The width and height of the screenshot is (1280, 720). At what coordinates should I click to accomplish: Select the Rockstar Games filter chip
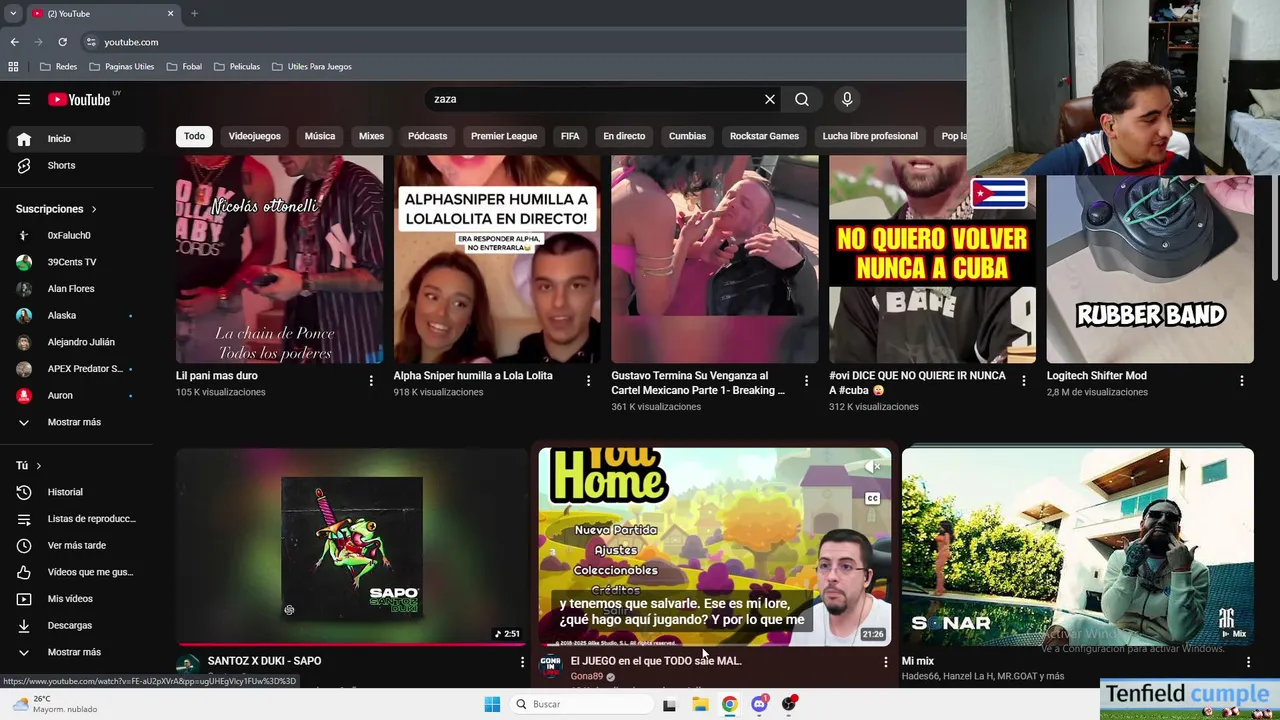(764, 136)
